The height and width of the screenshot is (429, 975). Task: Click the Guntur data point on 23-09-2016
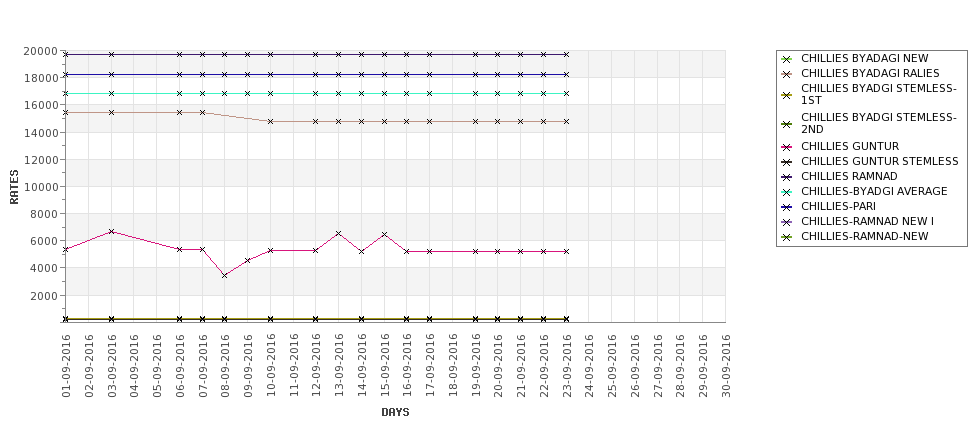click(566, 252)
